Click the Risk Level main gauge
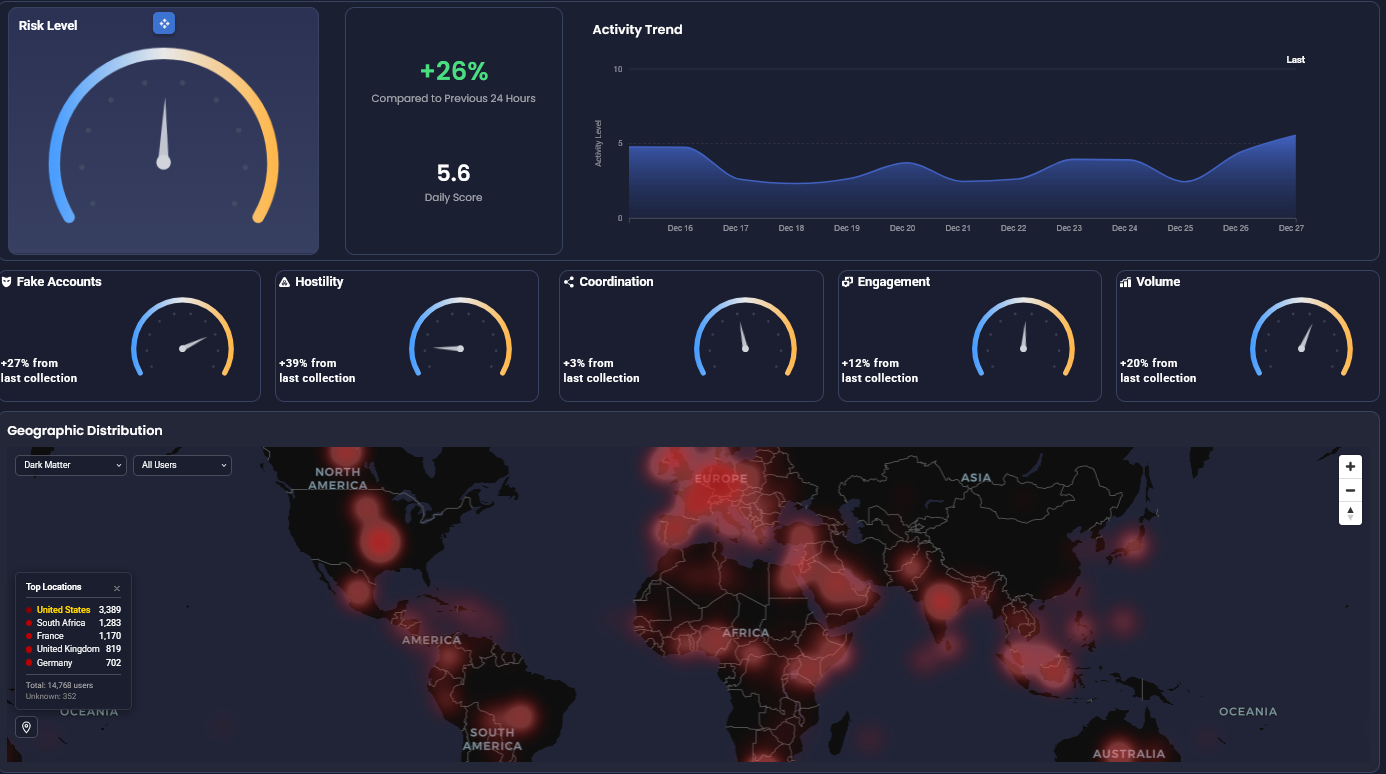The width and height of the screenshot is (1386, 774). coord(164,135)
